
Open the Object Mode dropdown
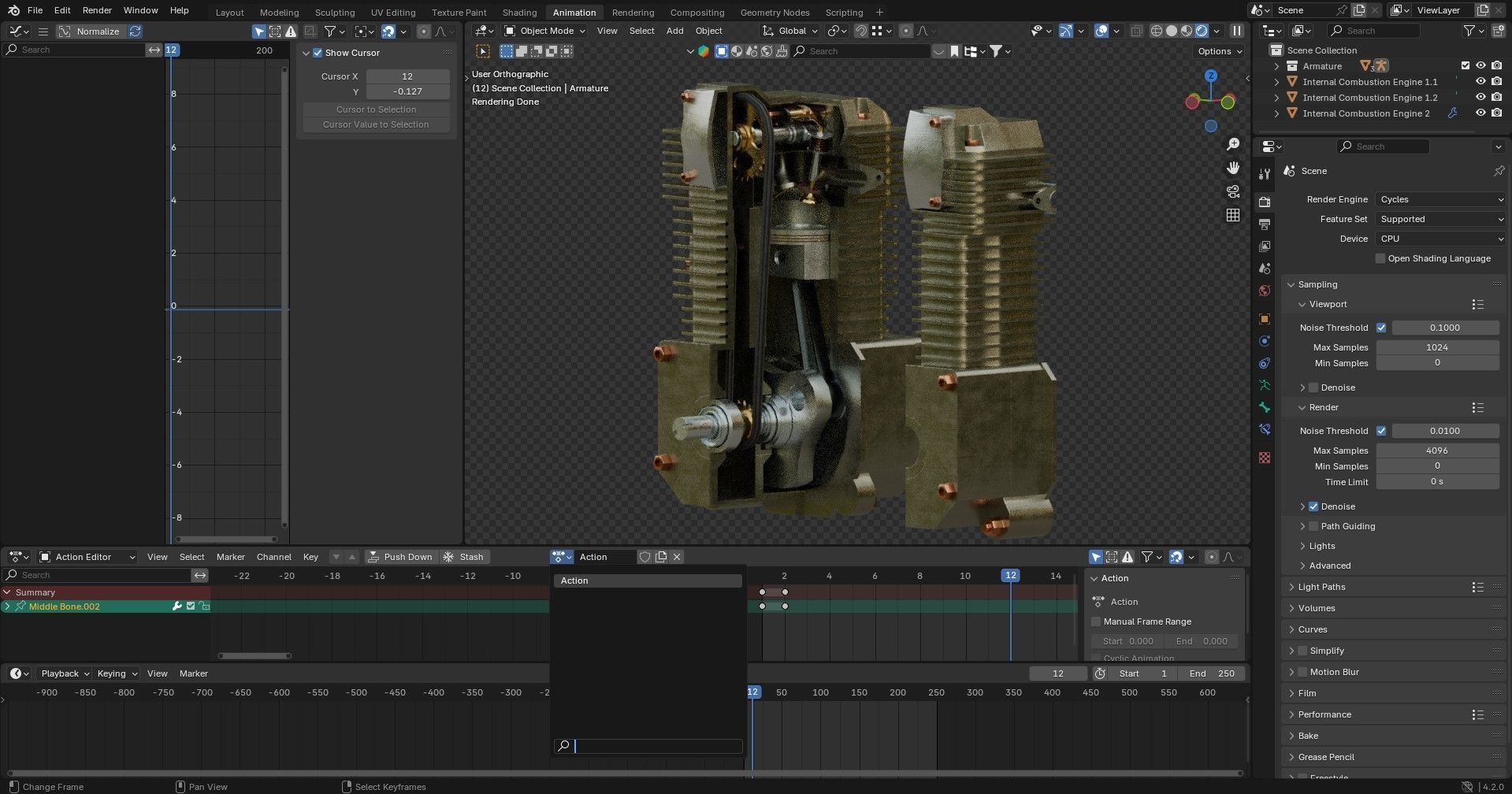[x=545, y=31]
